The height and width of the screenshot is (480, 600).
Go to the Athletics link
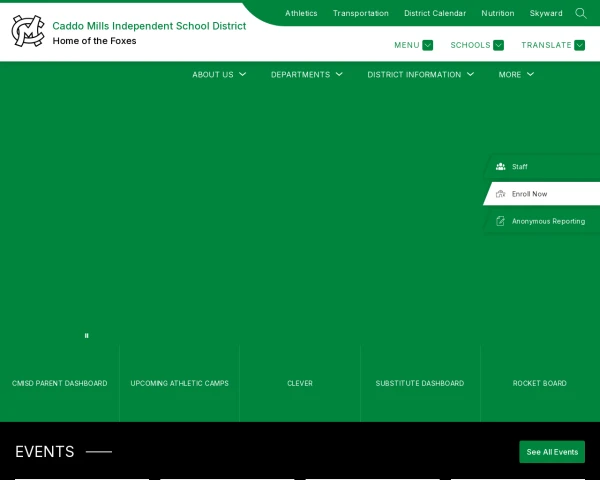(x=301, y=13)
